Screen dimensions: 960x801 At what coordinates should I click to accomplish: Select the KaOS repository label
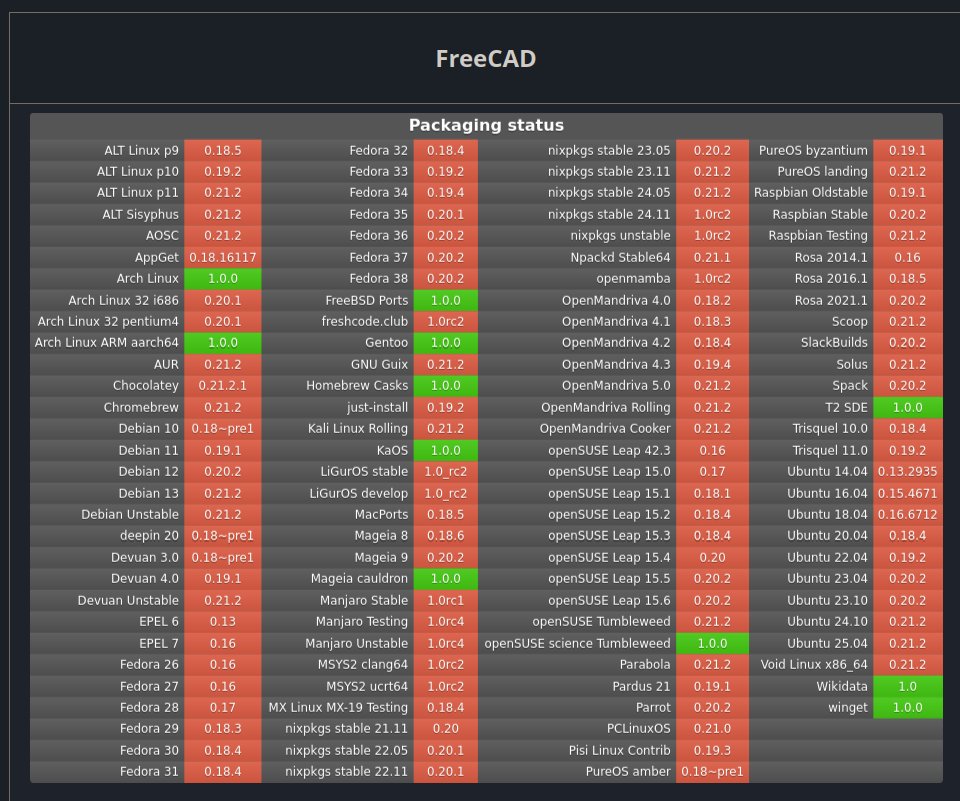[392, 450]
